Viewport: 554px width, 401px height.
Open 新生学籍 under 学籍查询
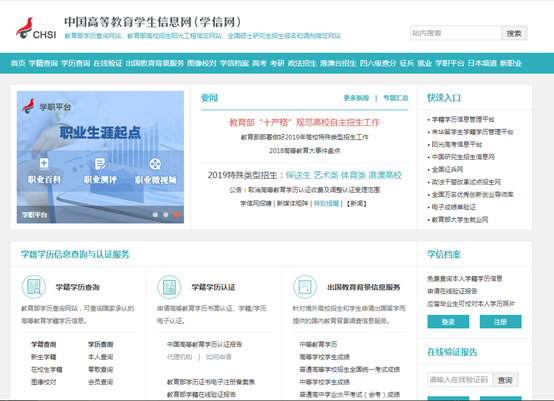43,357
